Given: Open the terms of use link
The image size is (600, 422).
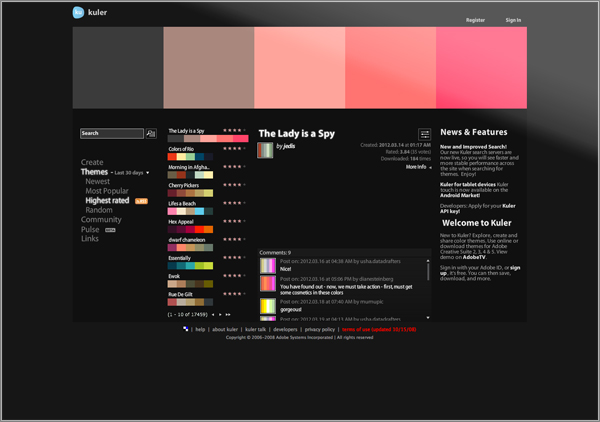Looking at the screenshot, I should click(379, 329).
